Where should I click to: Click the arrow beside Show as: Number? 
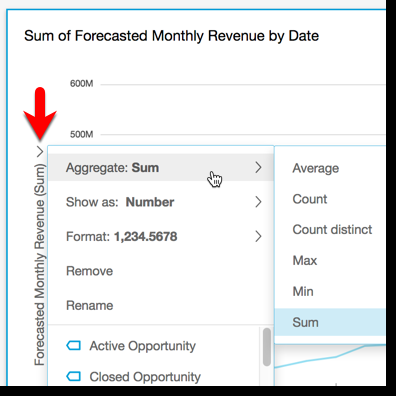click(258, 202)
